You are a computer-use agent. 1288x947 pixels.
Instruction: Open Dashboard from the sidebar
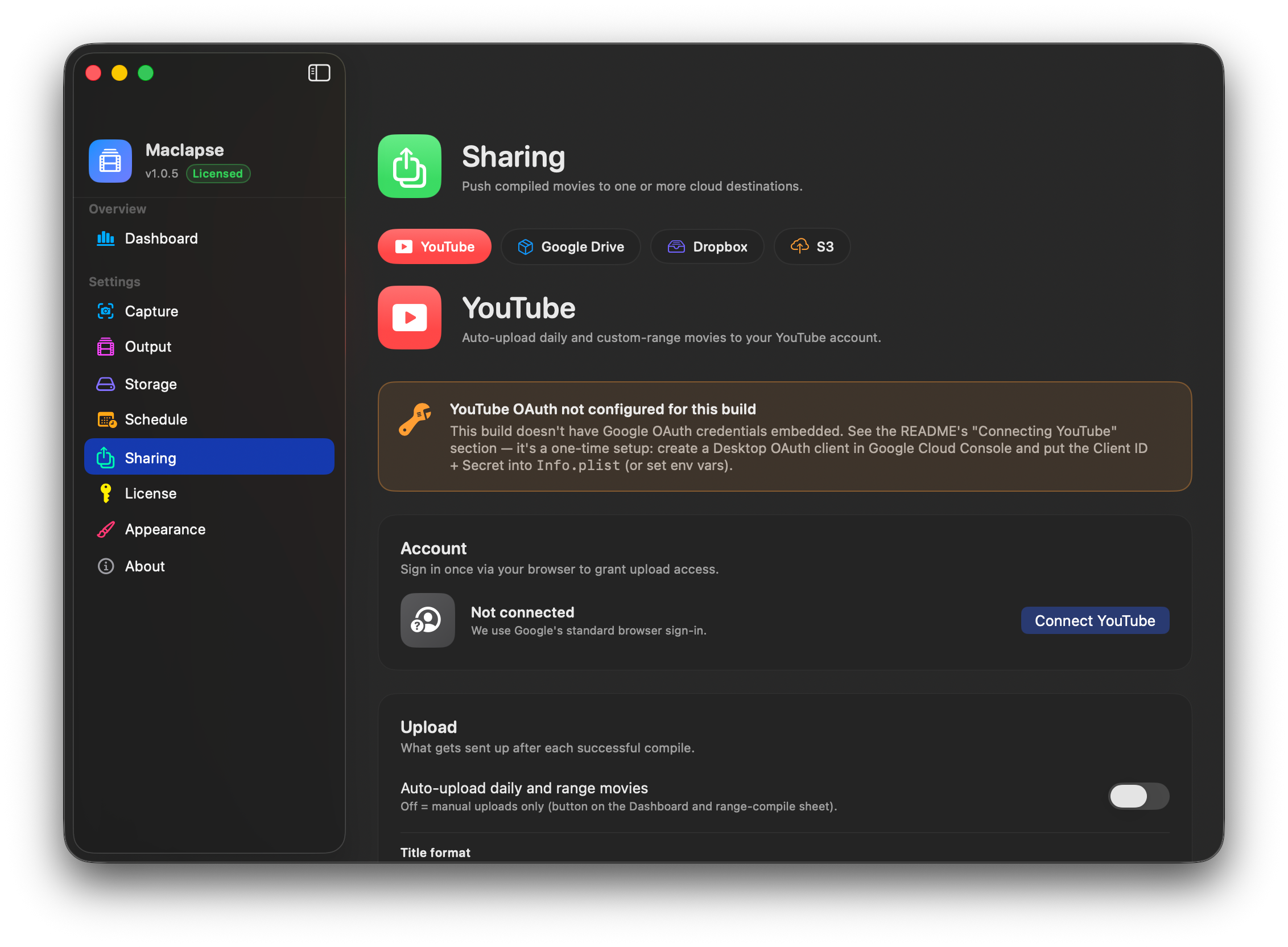(x=209, y=238)
